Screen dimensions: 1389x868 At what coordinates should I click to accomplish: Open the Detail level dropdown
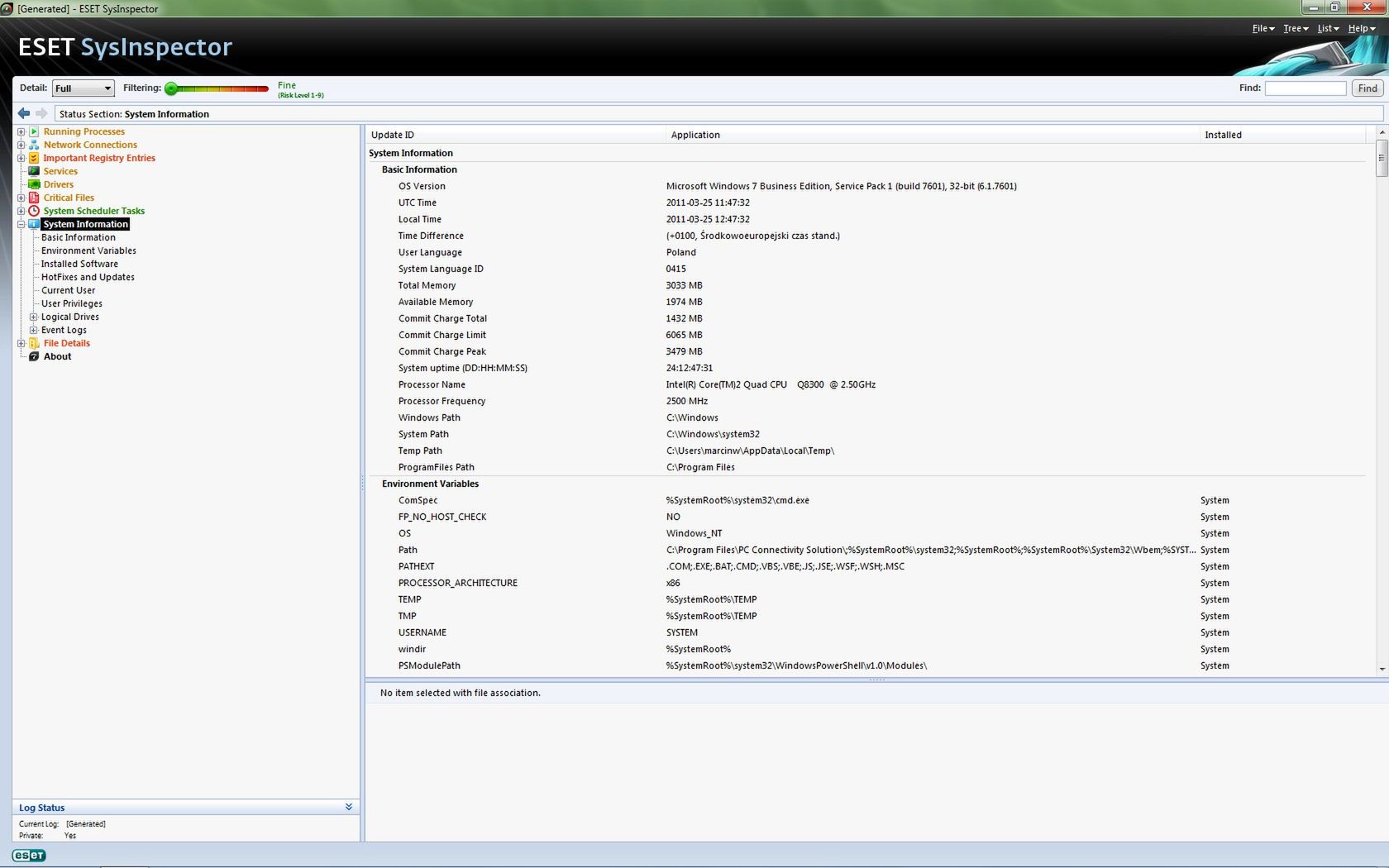coord(83,88)
